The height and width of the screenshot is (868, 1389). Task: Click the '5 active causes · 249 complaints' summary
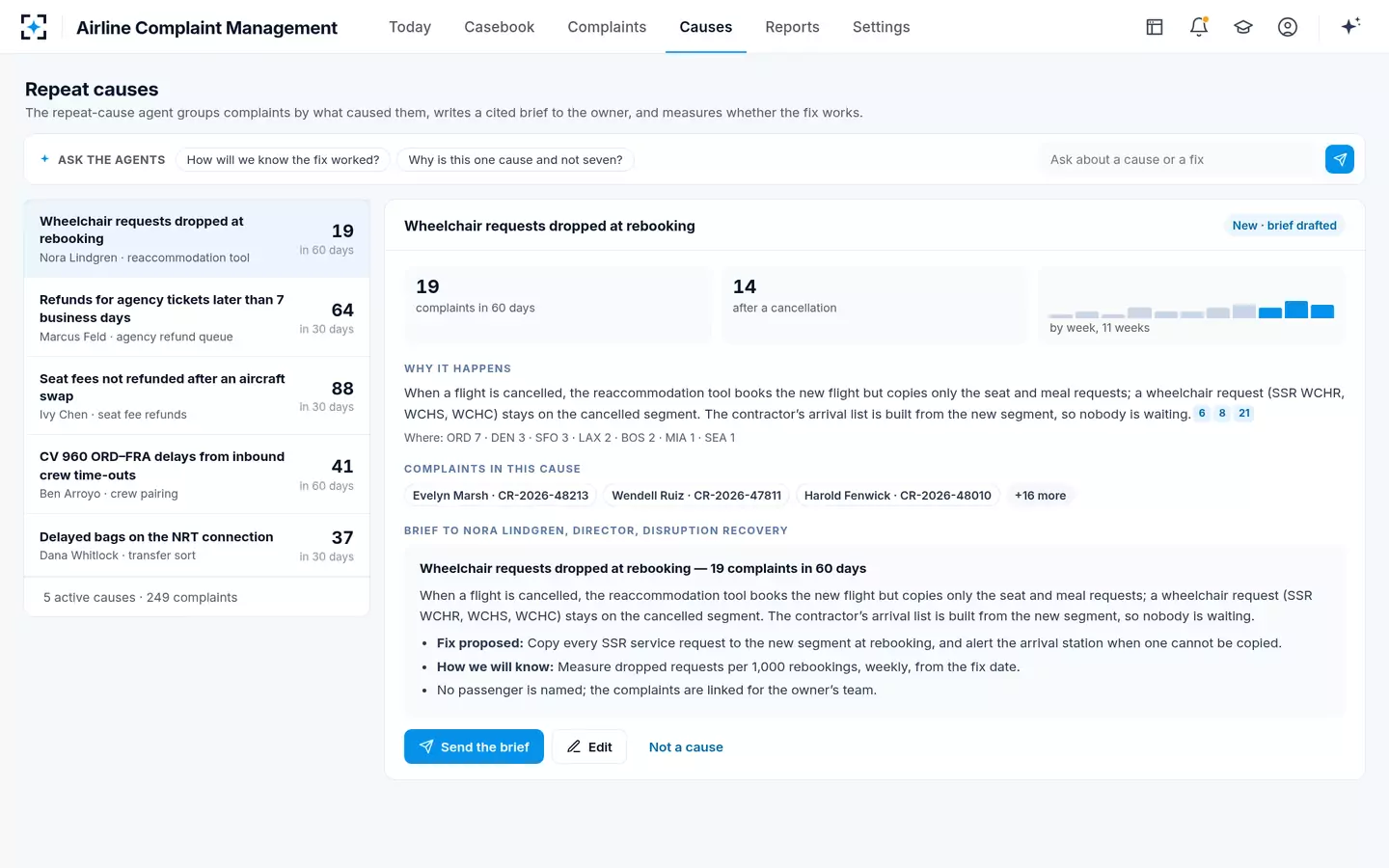point(140,597)
